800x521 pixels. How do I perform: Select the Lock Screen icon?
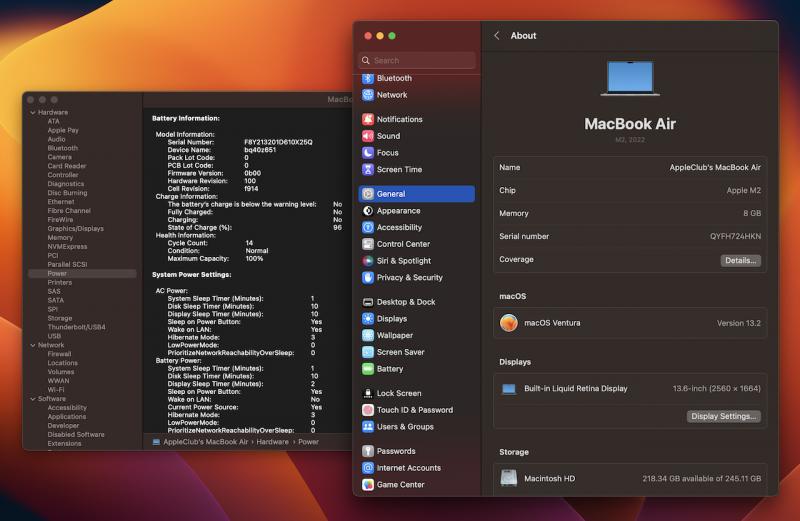click(x=368, y=393)
